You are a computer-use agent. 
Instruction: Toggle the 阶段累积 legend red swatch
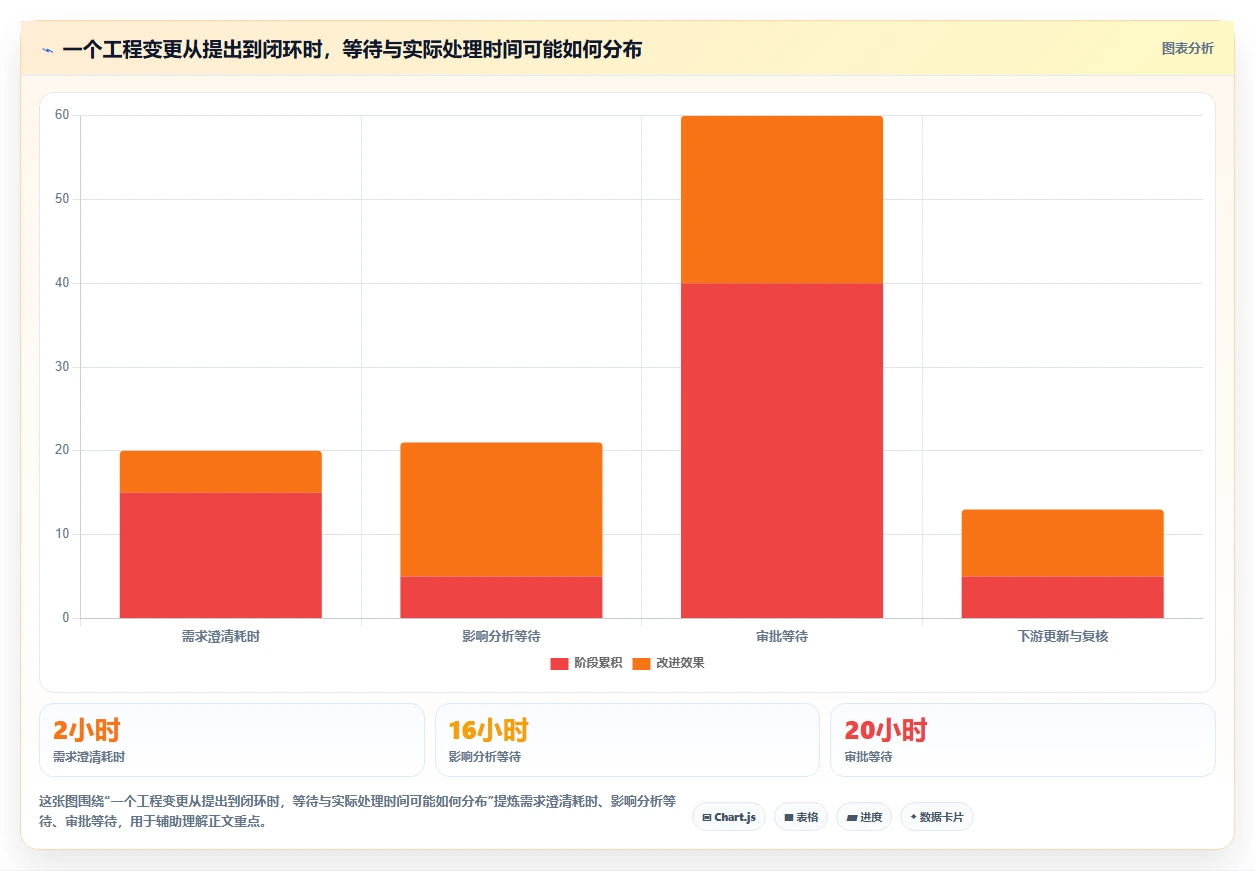pos(559,663)
